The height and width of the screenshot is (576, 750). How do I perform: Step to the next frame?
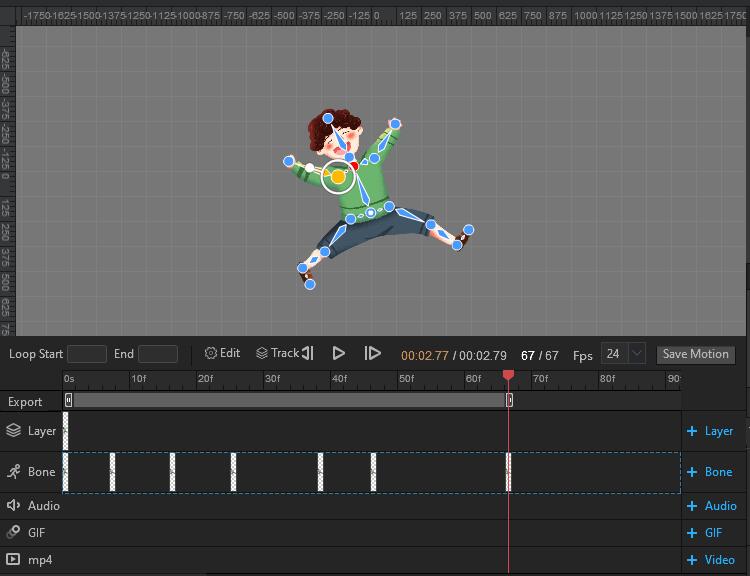pos(372,353)
